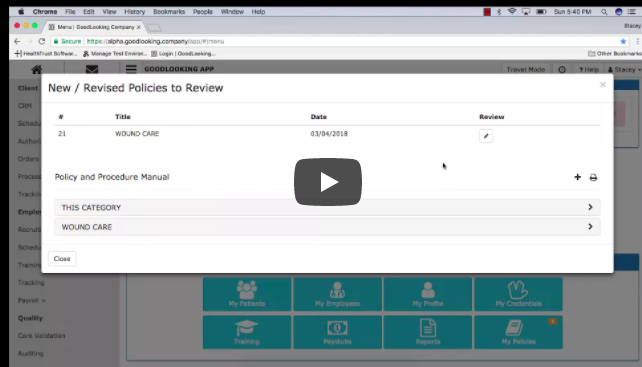Expand THIS CATEGORY section chevron
The height and width of the screenshot is (367, 642).
590,207
